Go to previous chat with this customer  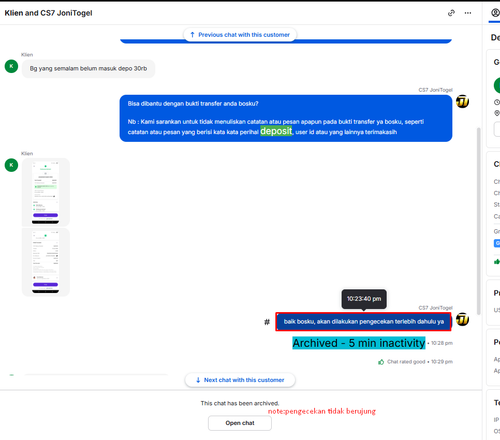tap(240, 35)
